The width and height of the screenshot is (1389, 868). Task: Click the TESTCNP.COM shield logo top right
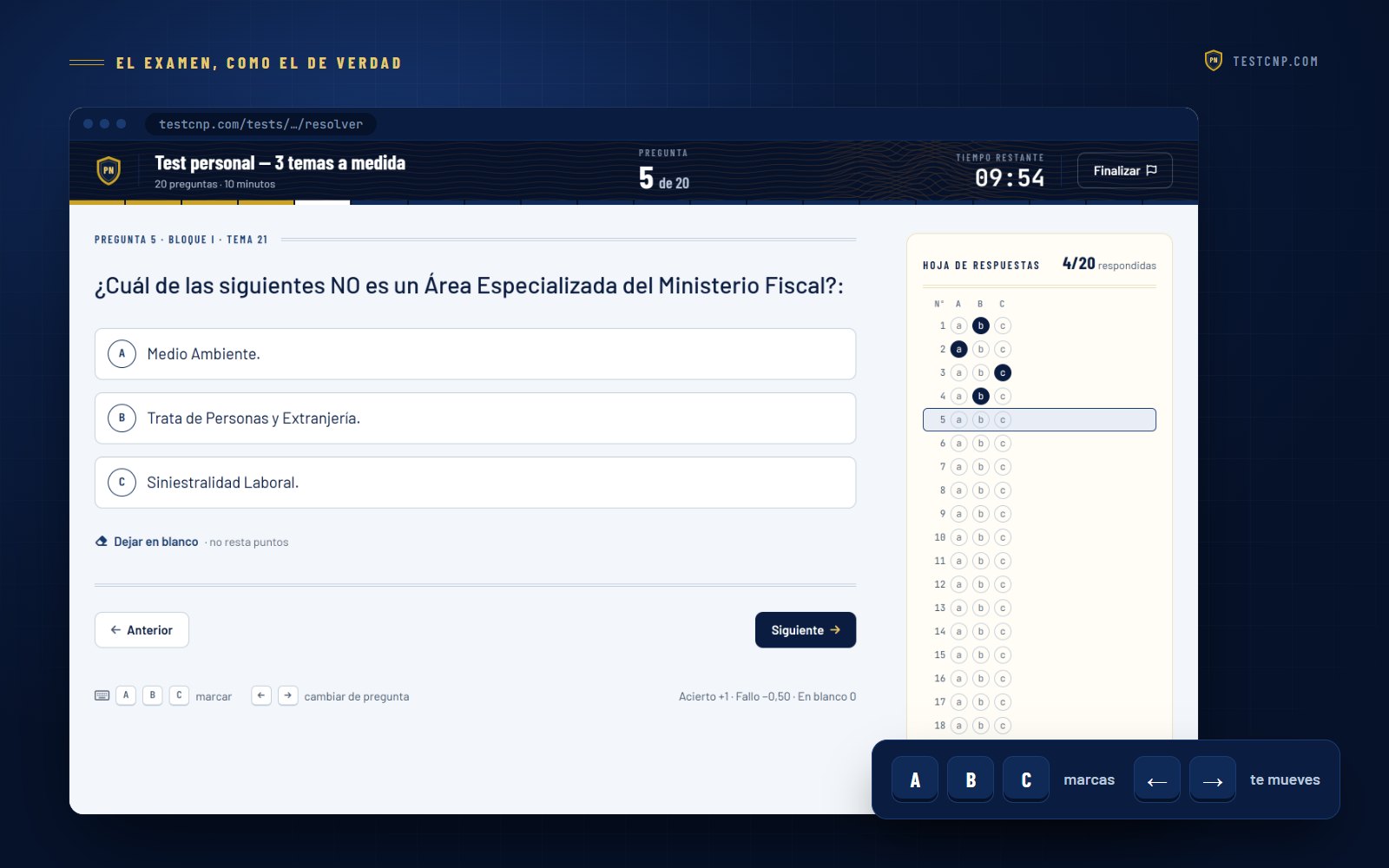[1214, 61]
